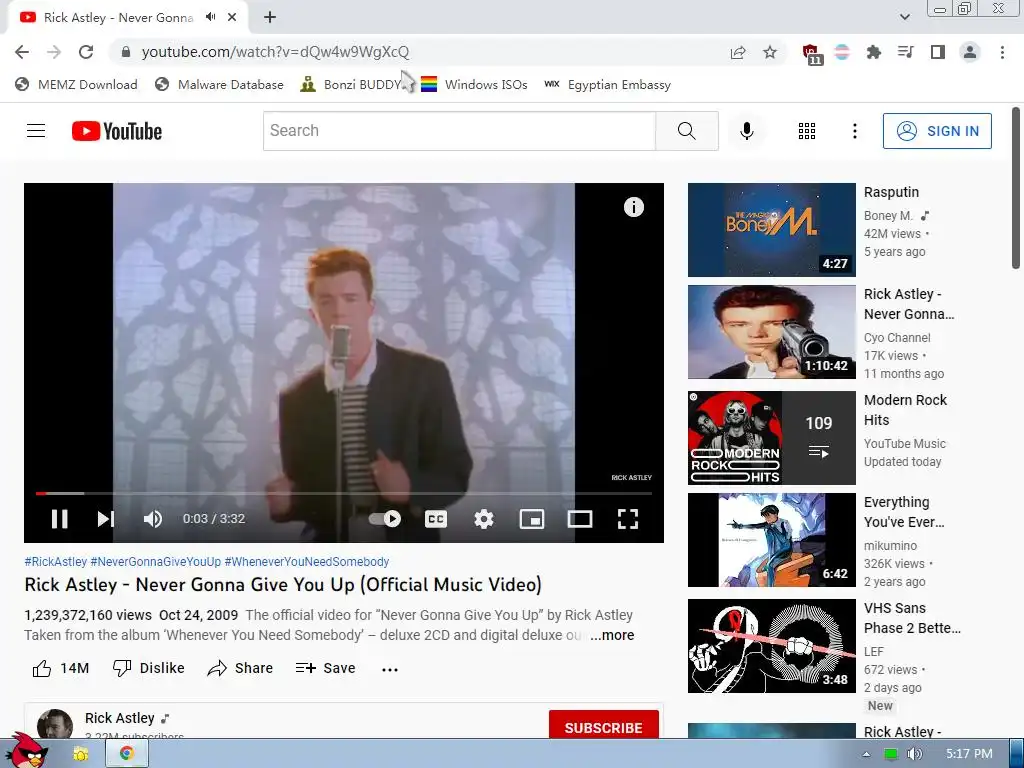Click the Dislike button

148,668
